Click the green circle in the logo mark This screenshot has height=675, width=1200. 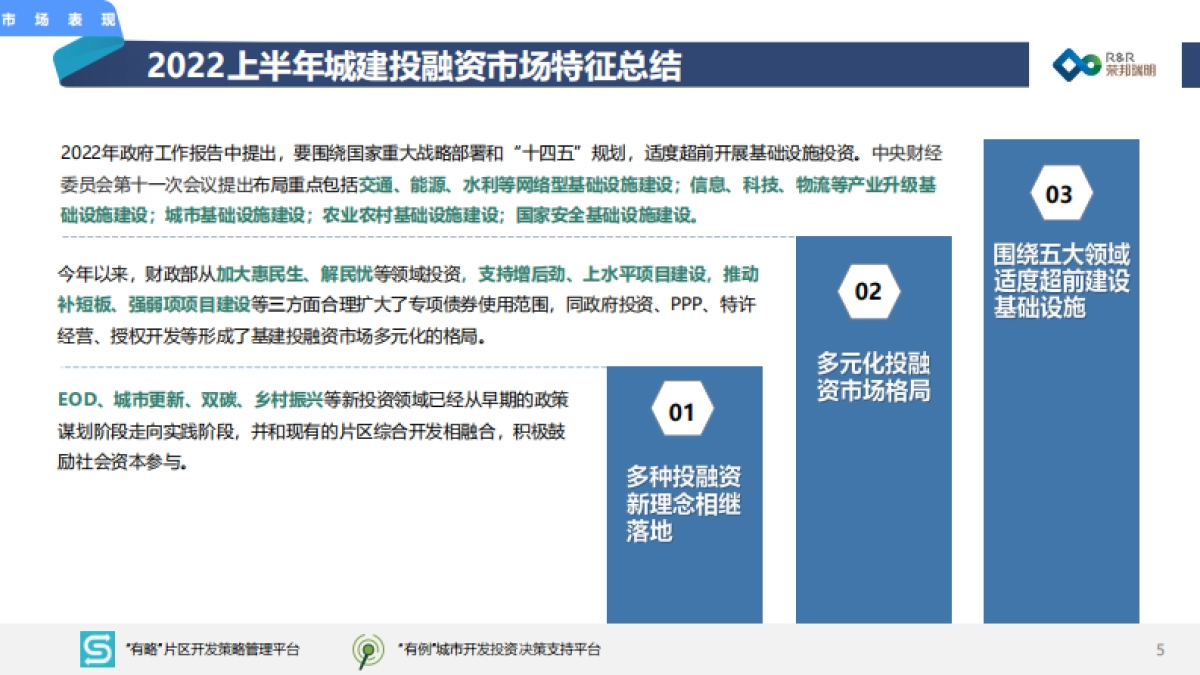pyautogui.click(x=1091, y=64)
